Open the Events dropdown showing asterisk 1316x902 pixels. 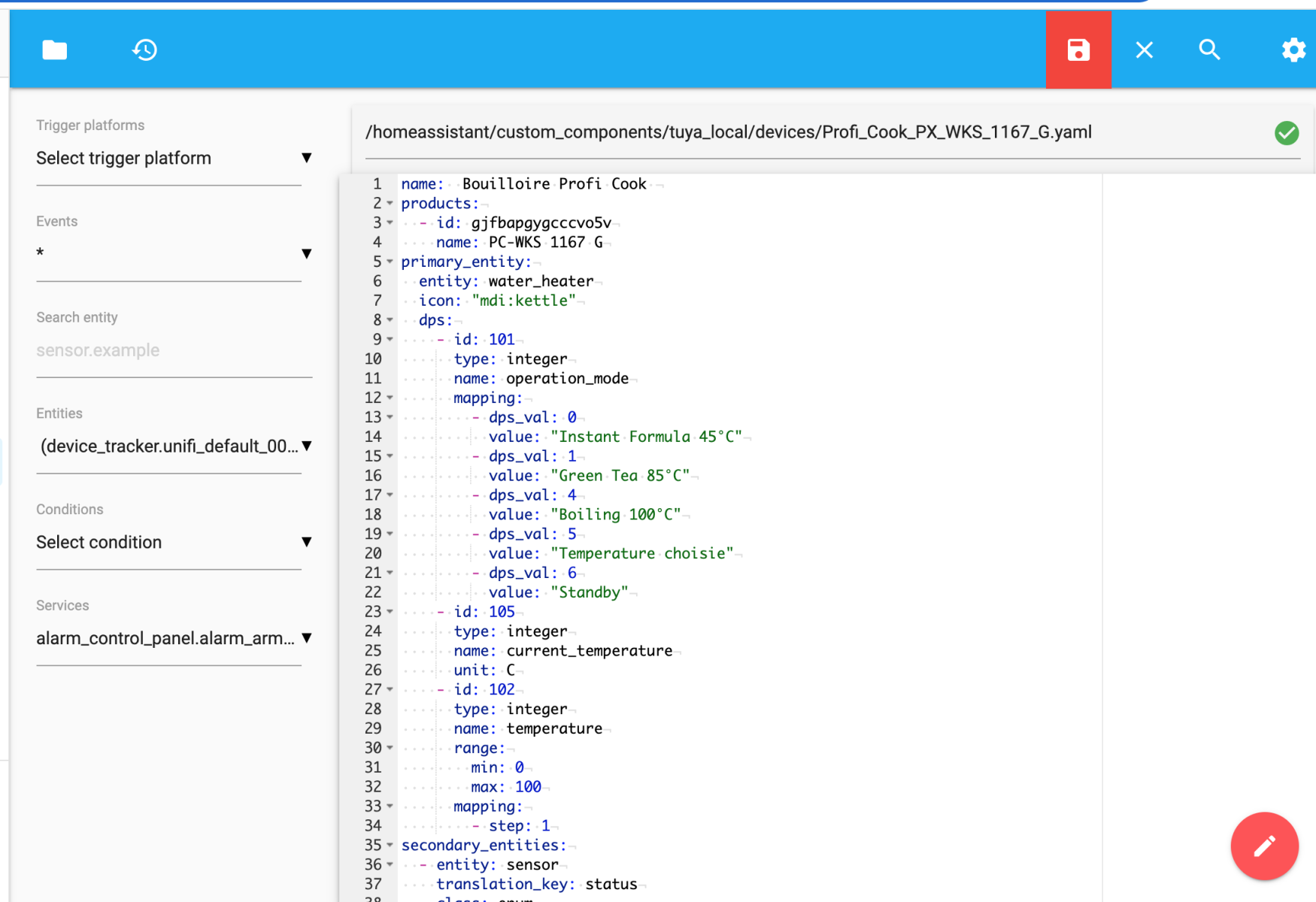click(x=174, y=254)
